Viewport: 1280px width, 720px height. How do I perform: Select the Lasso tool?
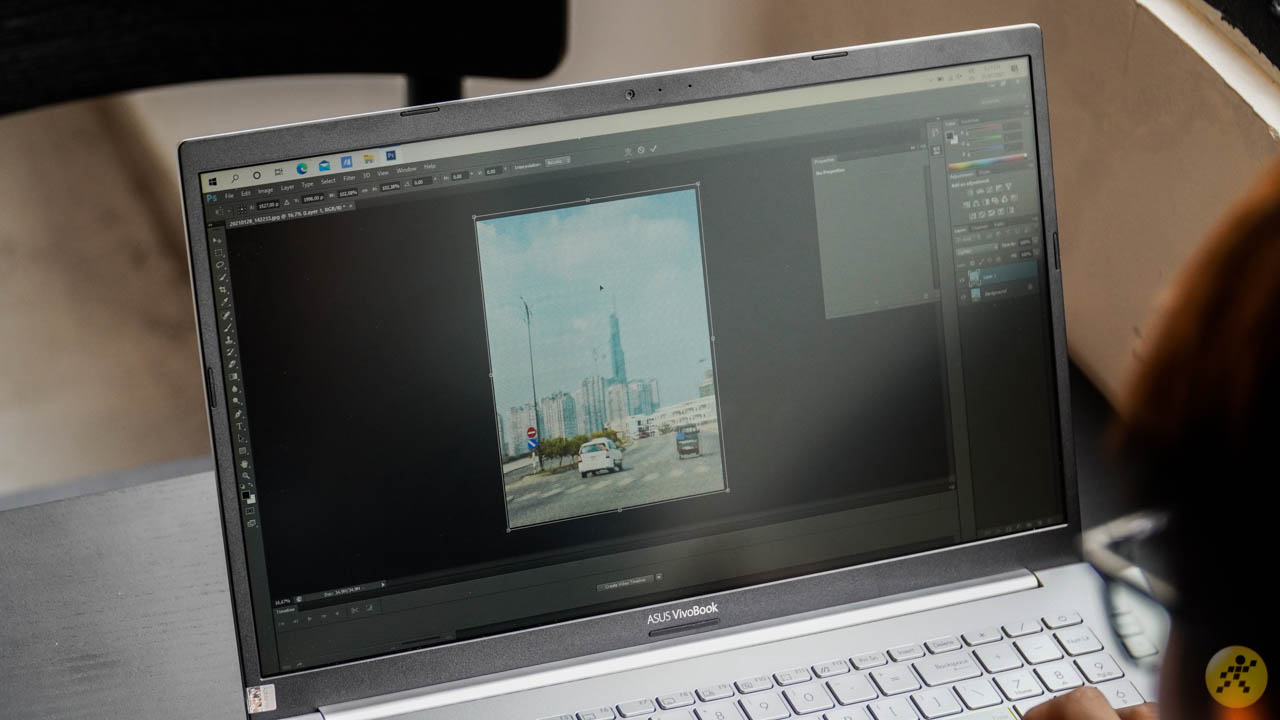[x=220, y=264]
